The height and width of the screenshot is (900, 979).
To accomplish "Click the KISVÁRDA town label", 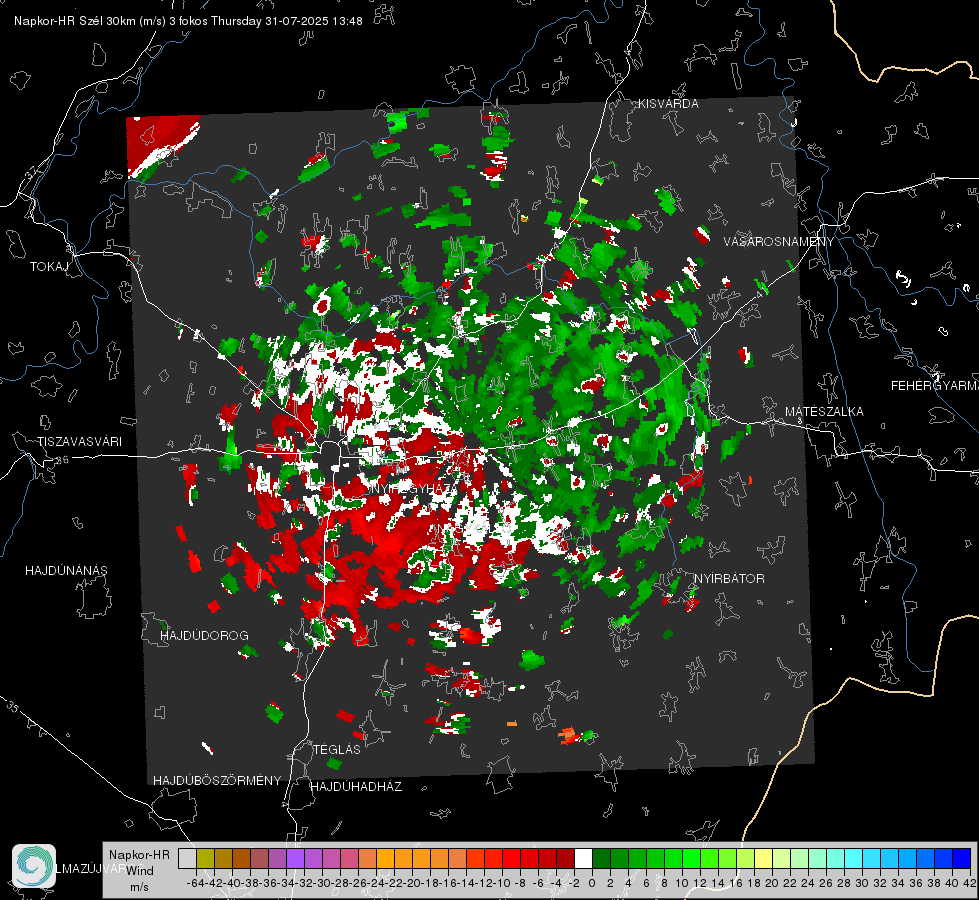I will pyautogui.click(x=668, y=104).
